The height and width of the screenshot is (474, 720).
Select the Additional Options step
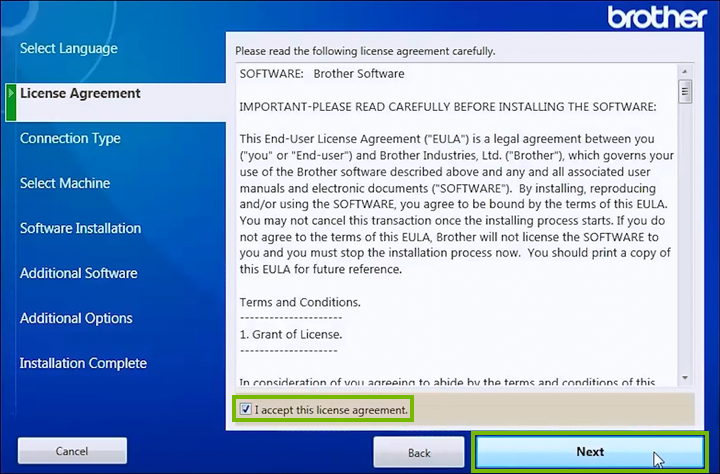pos(76,318)
